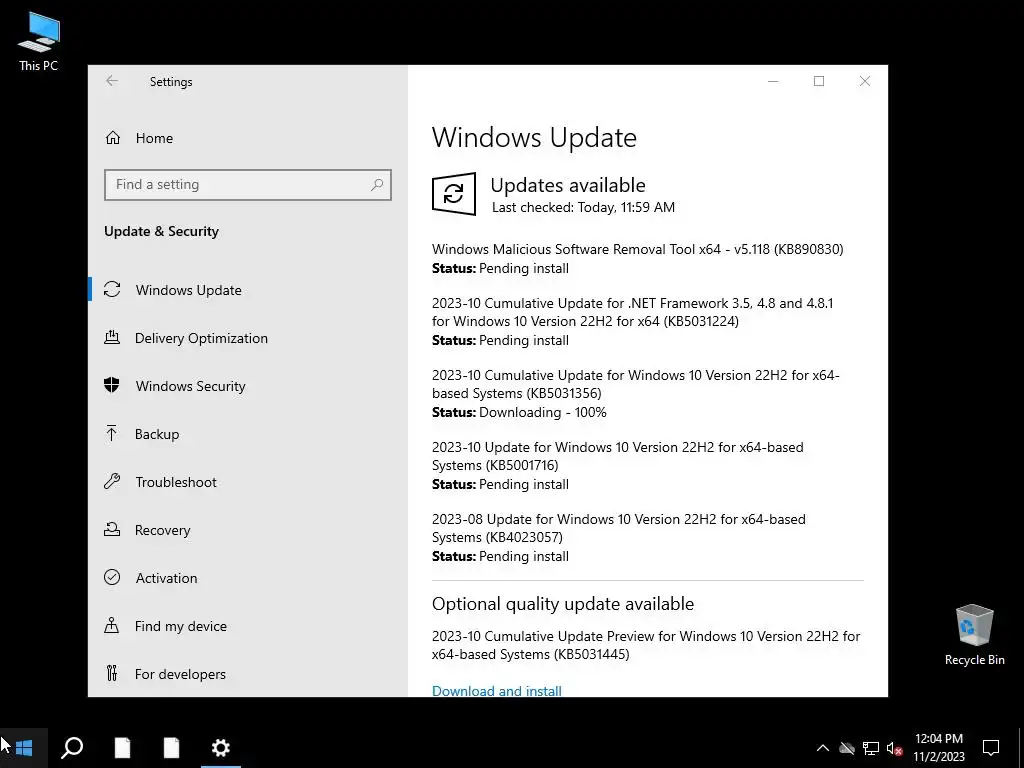1024x768 pixels.
Task: Click the Optional quality update available heading
Action: [x=563, y=604]
